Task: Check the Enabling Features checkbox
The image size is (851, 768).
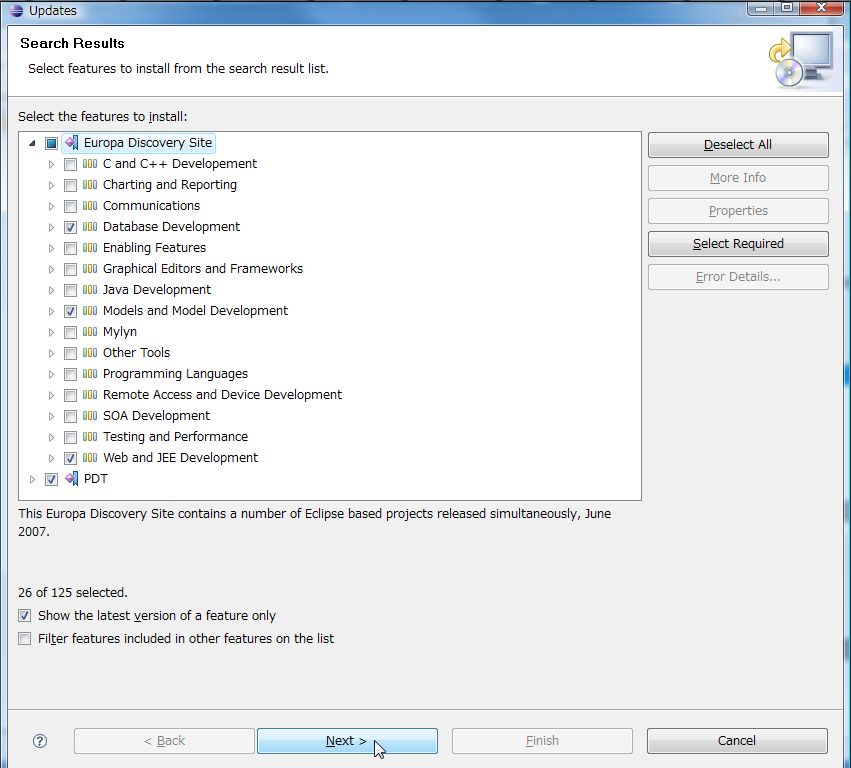Action: (x=70, y=249)
